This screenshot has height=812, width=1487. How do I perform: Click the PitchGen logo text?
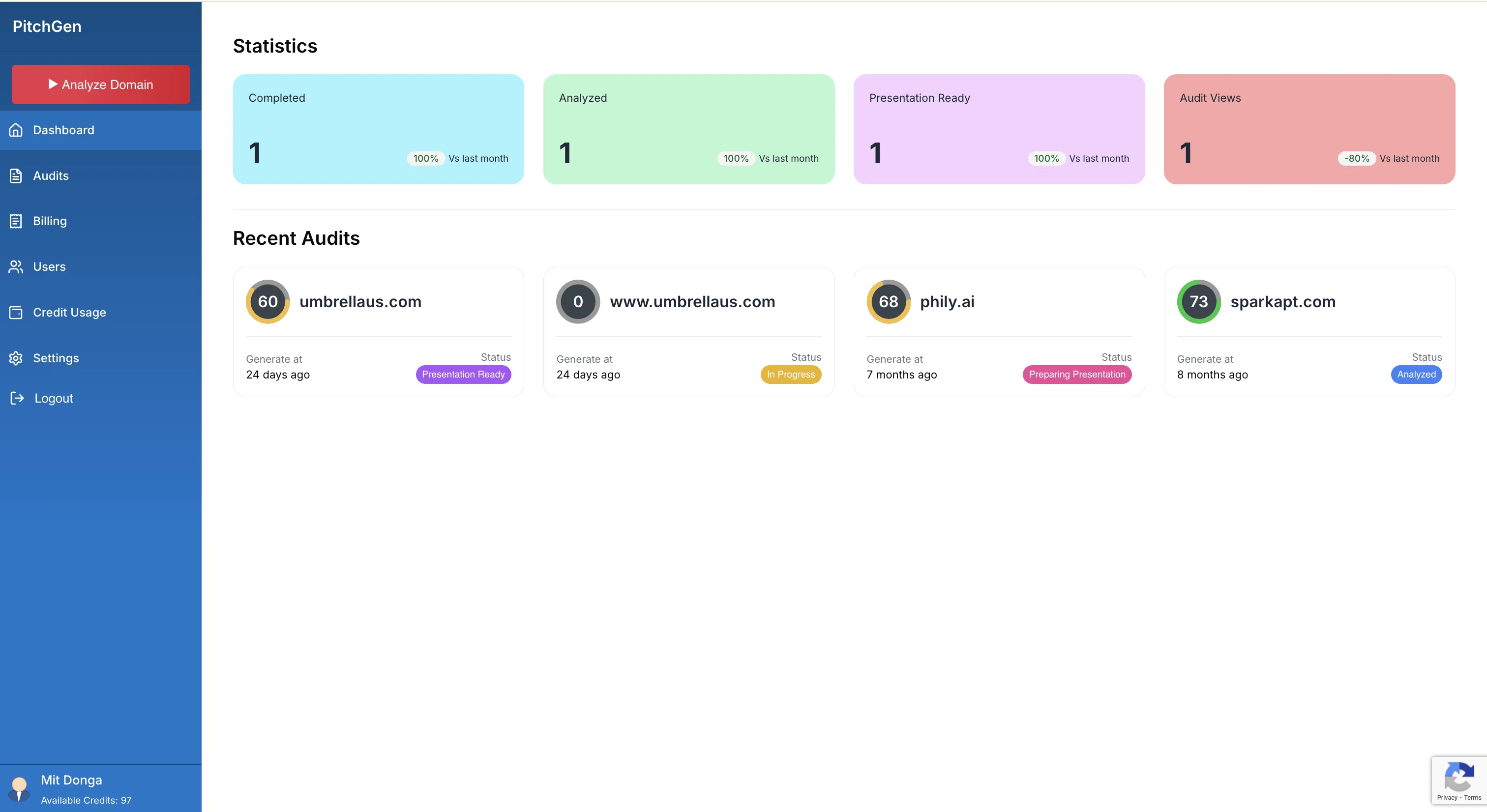pyautogui.click(x=47, y=26)
